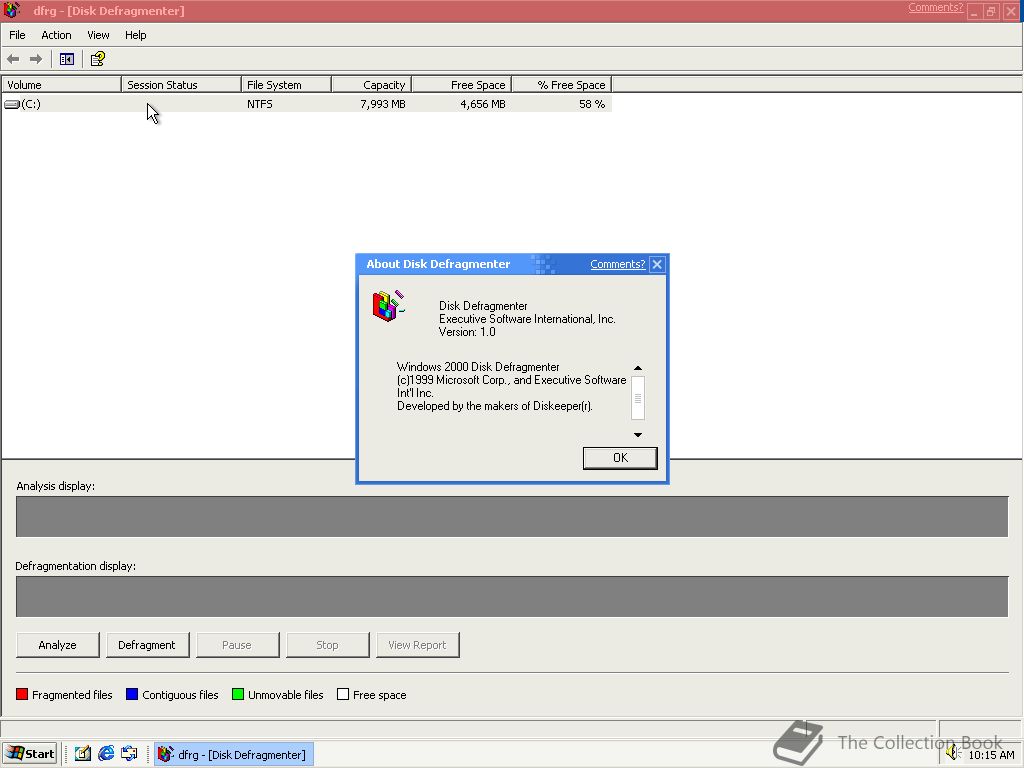
Task: Open the View menu
Action: pyautogui.click(x=98, y=35)
